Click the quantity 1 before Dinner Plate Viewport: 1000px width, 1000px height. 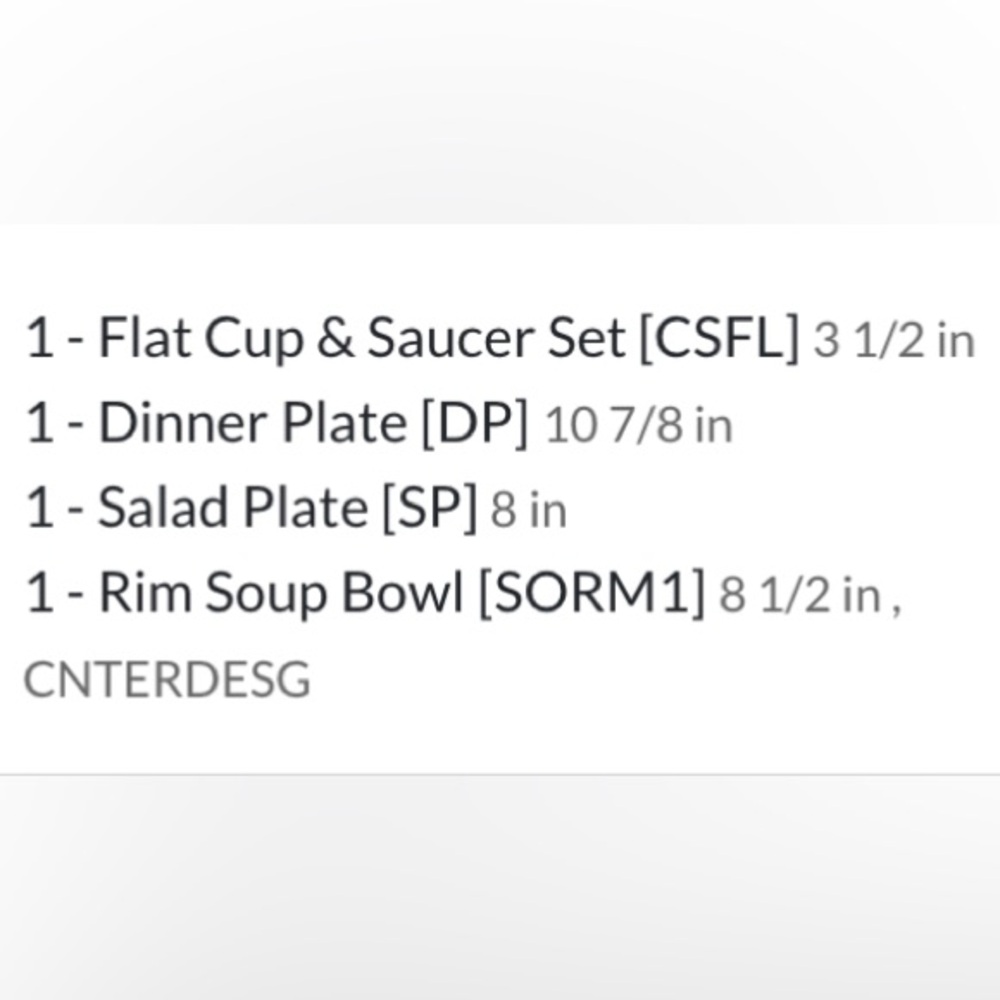[39, 423]
